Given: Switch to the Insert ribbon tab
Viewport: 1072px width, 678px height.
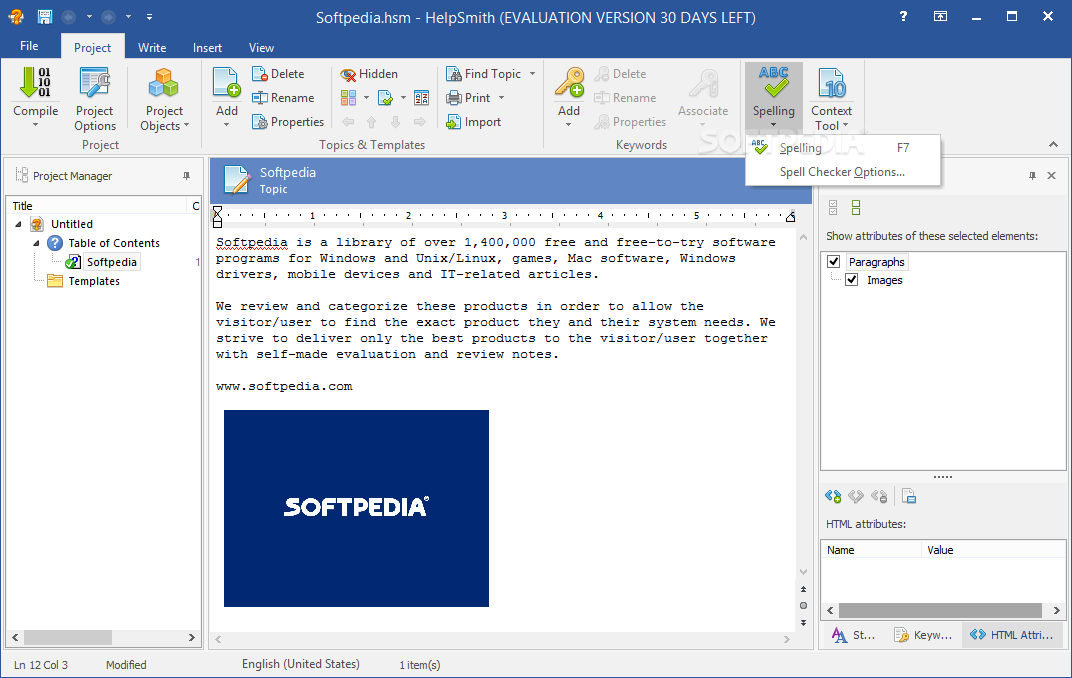Looking at the screenshot, I should click(207, 47).
